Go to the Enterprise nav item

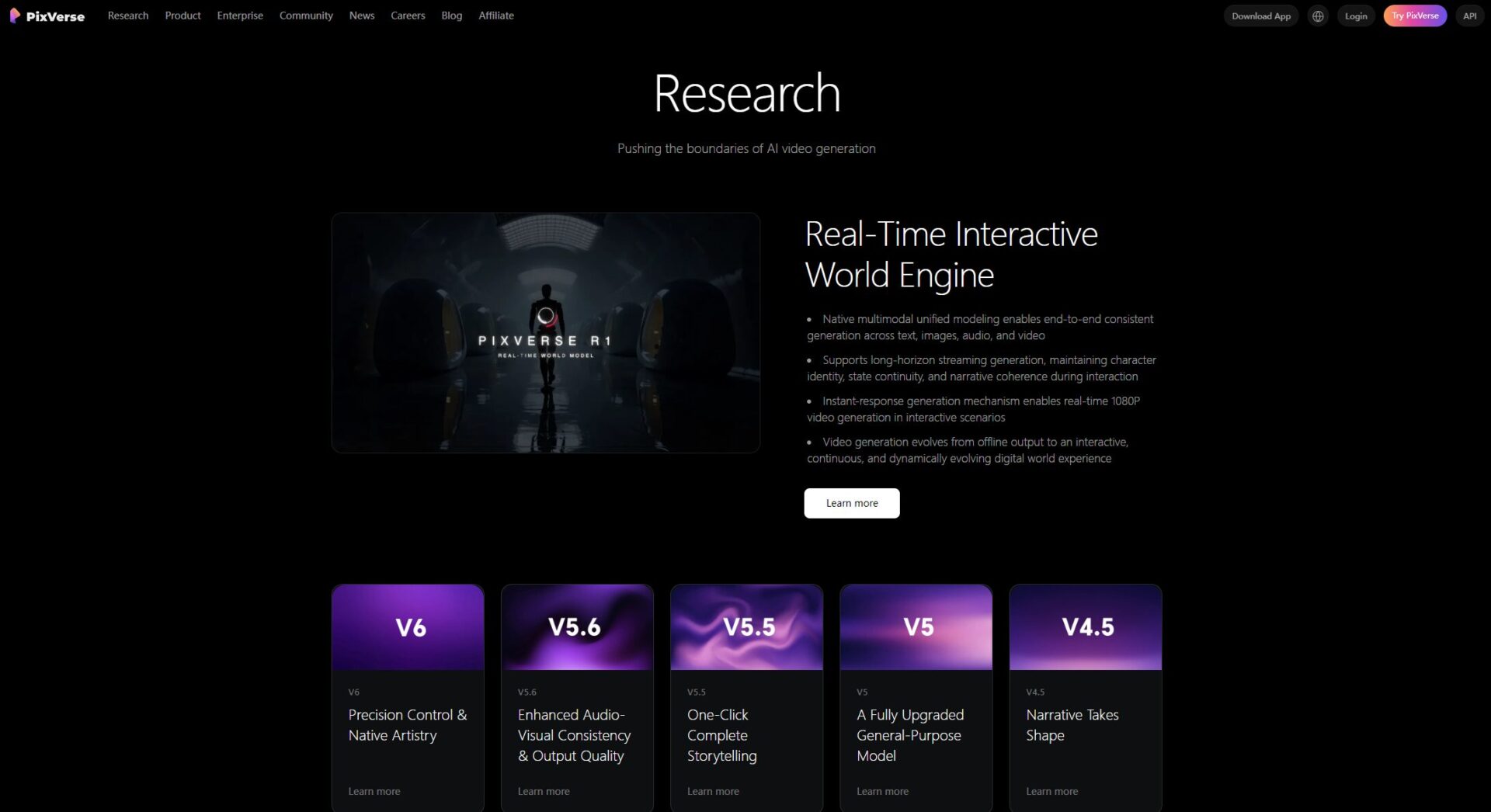(240, 16)
